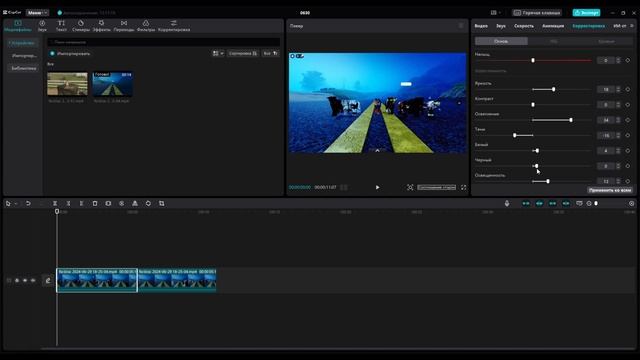Split the clip at the playhead
The image size is (640, 360).
55,203
